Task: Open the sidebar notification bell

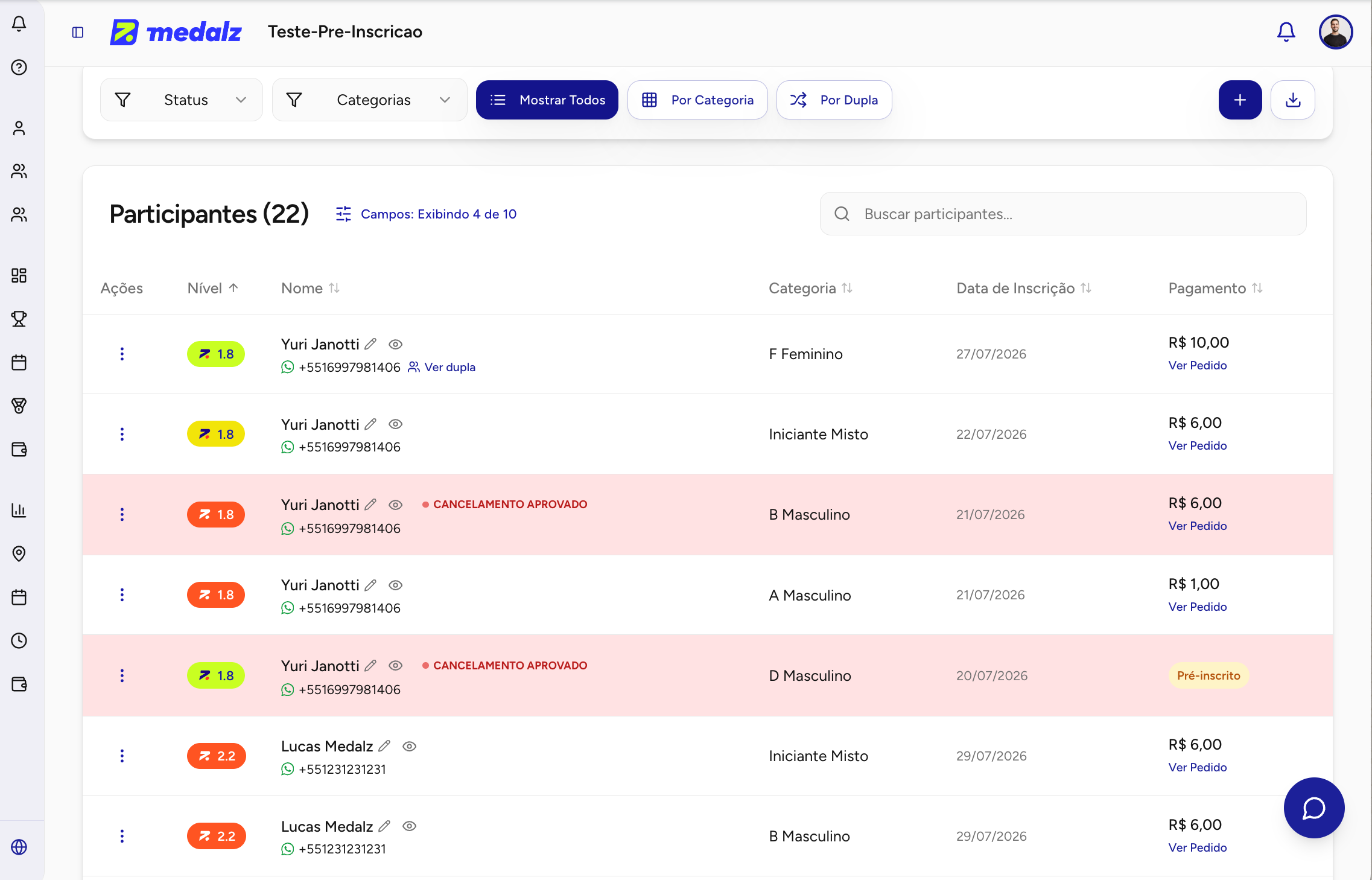Action: (x=19, y=24)
